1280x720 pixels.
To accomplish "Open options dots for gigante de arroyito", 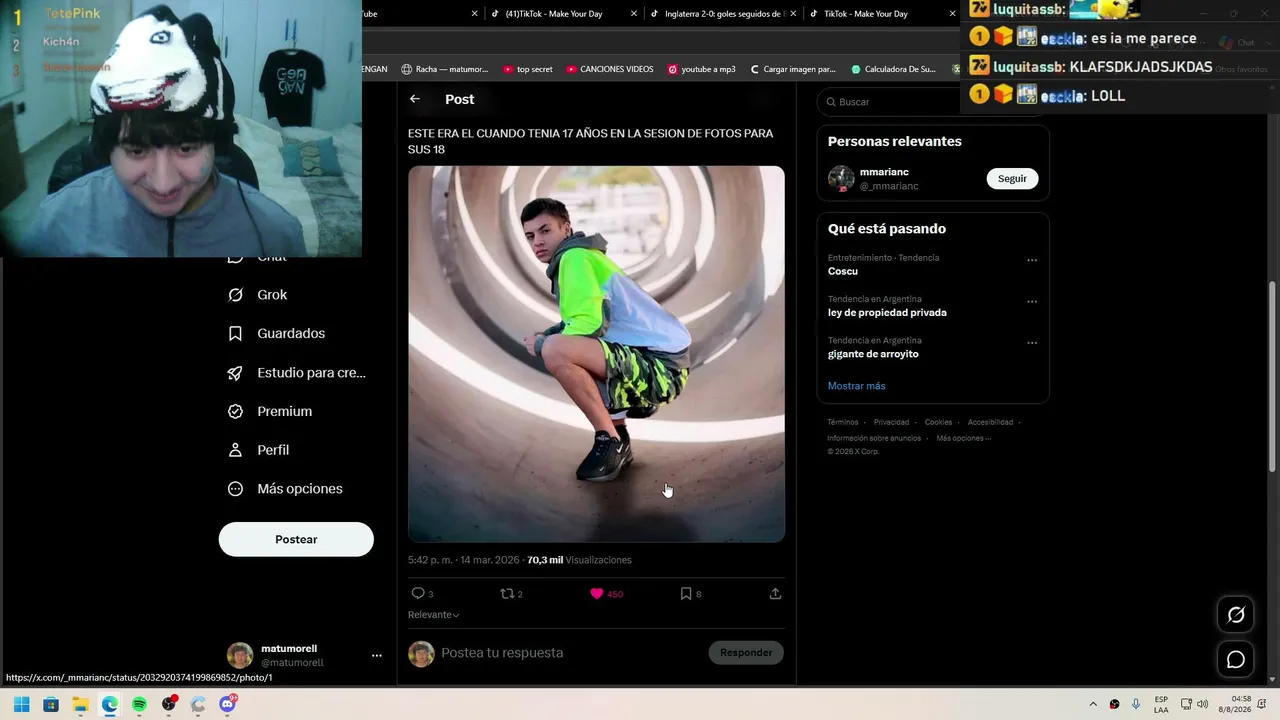I will pyautogui.click(x=1032, y=343).
